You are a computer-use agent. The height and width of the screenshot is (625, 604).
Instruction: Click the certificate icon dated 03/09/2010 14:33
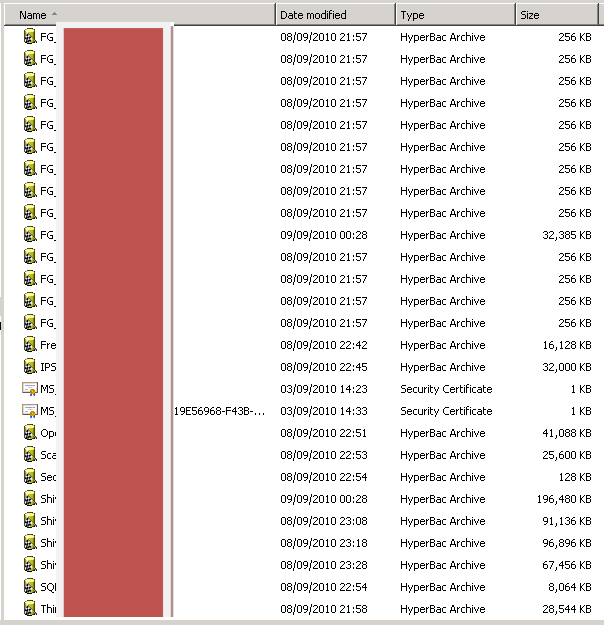29,411
